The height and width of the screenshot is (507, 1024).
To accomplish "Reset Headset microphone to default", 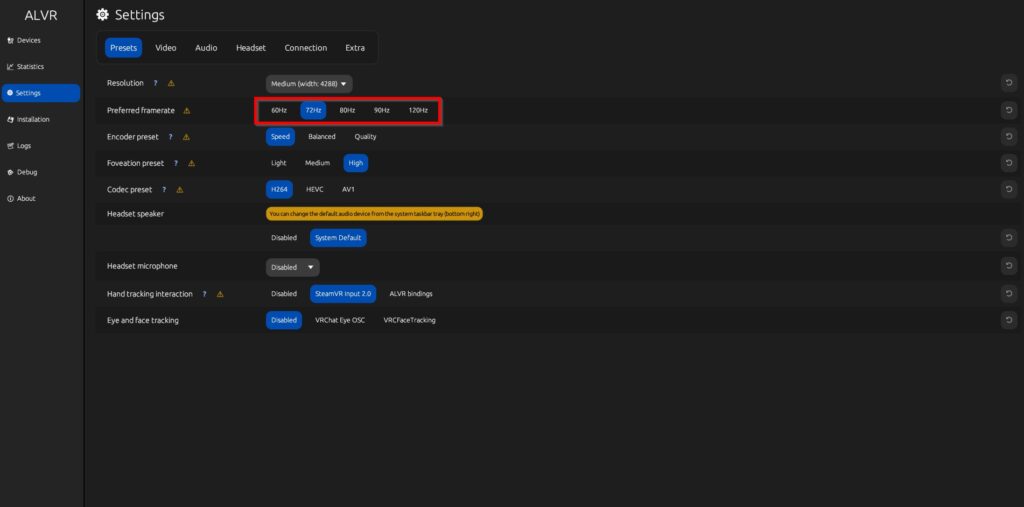I will (x=1009, y=265).
